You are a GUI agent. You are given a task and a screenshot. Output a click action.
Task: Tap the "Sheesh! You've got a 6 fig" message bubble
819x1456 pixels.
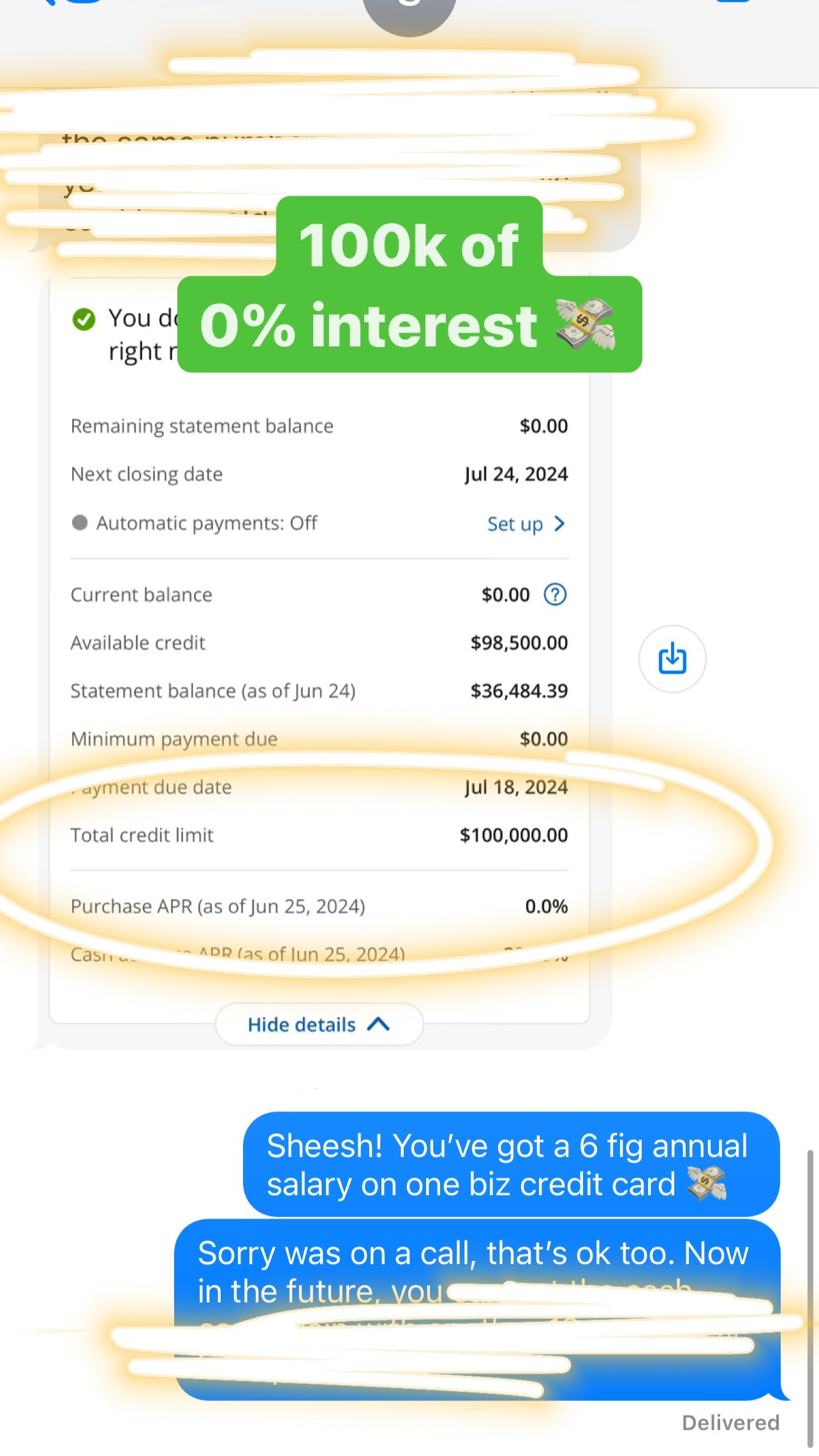tap(510, 1164)
